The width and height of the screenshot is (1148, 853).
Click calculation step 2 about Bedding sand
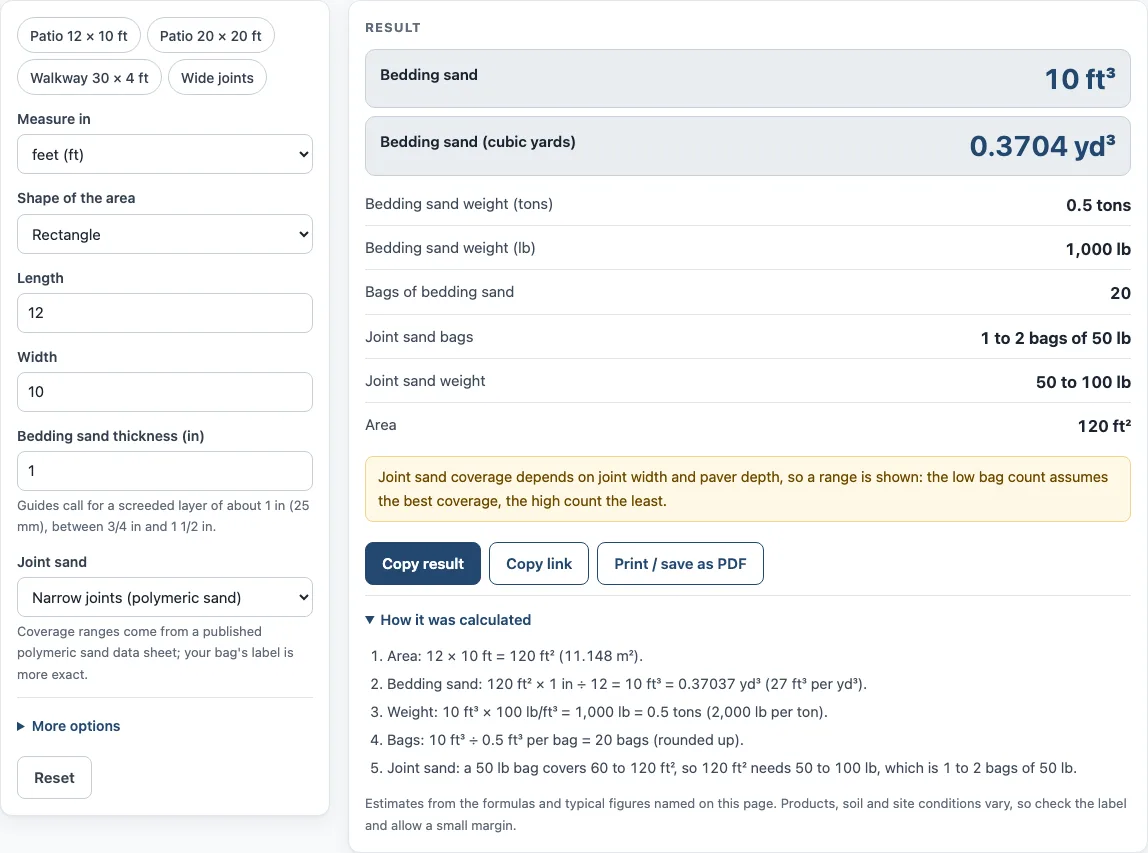click(x=627, y=684)
